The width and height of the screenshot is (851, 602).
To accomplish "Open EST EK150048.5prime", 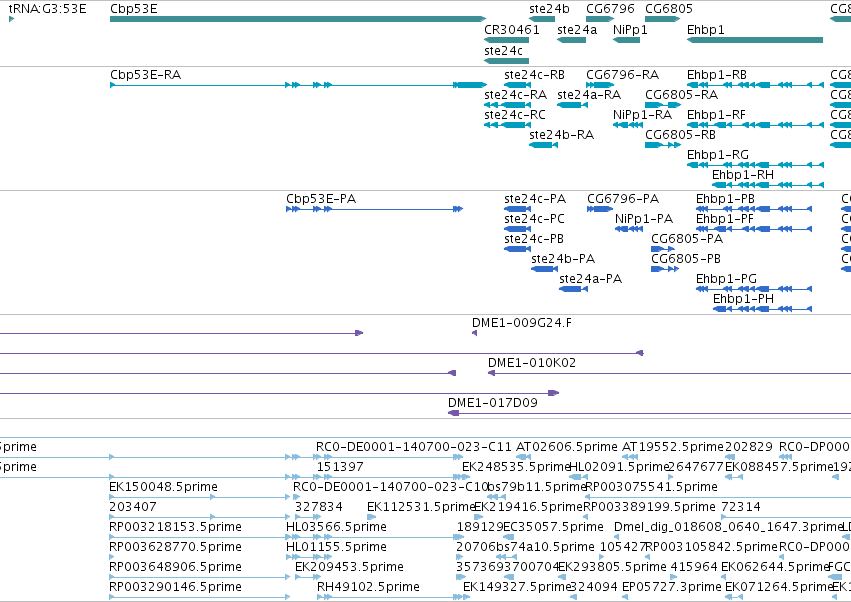I will click(199, 498).
